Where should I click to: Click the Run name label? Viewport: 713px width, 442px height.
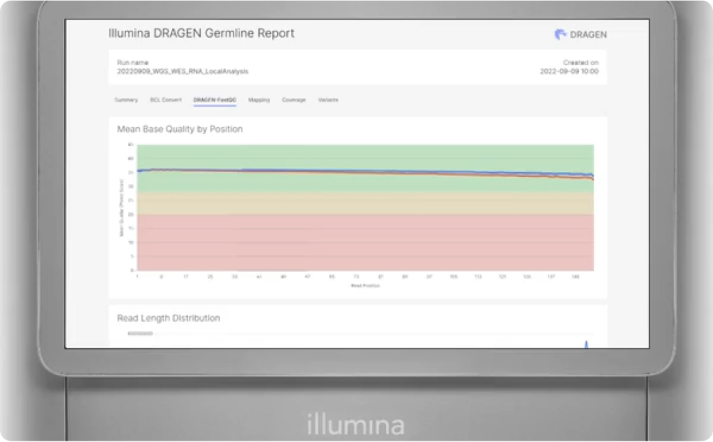click(131, 62)
